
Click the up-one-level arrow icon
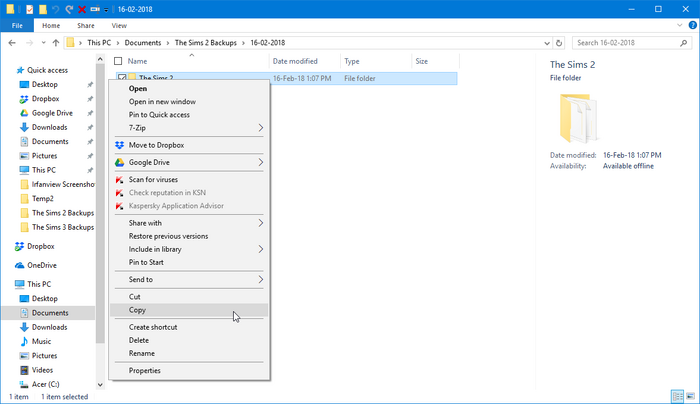56,43
